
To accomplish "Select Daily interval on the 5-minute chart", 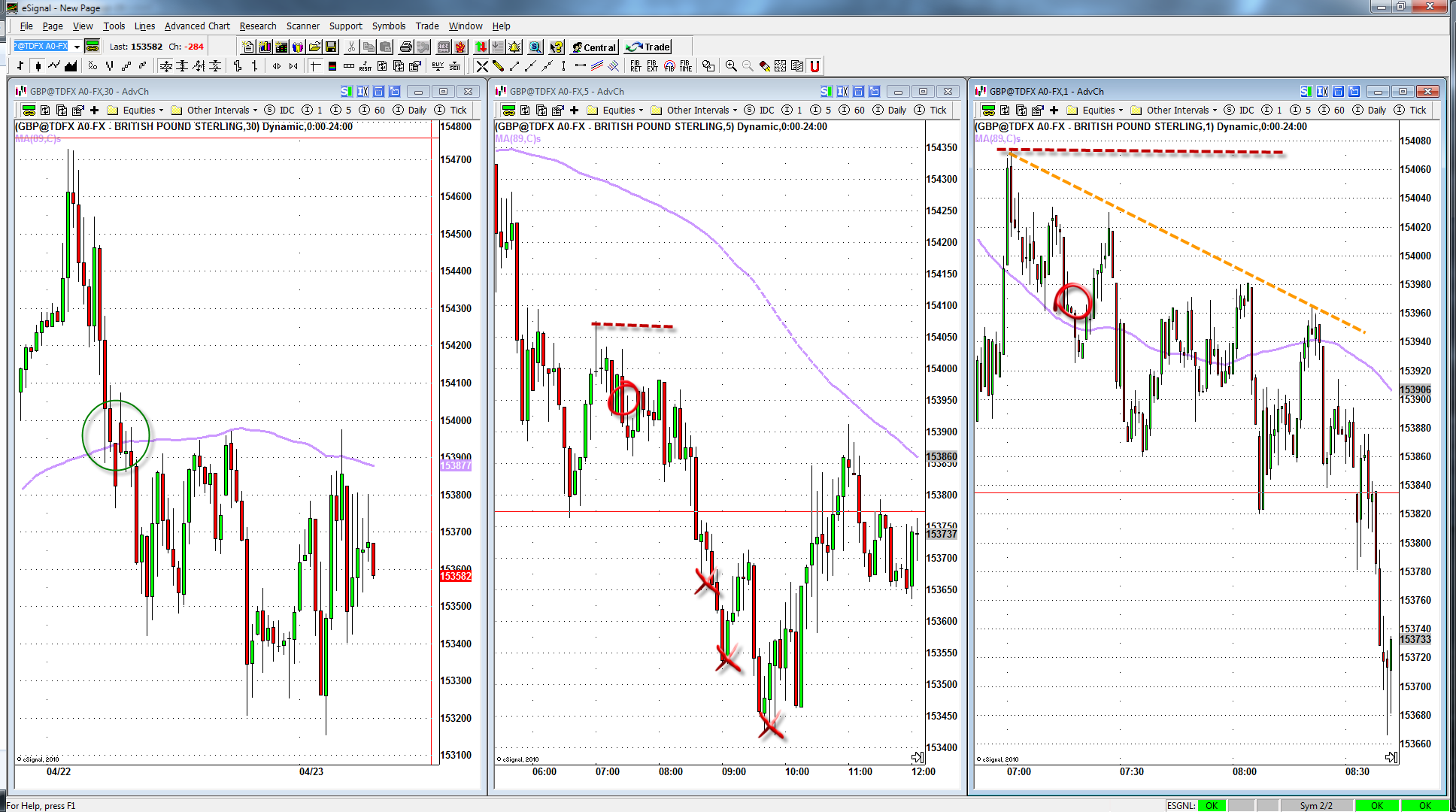I will pos(890,110).
